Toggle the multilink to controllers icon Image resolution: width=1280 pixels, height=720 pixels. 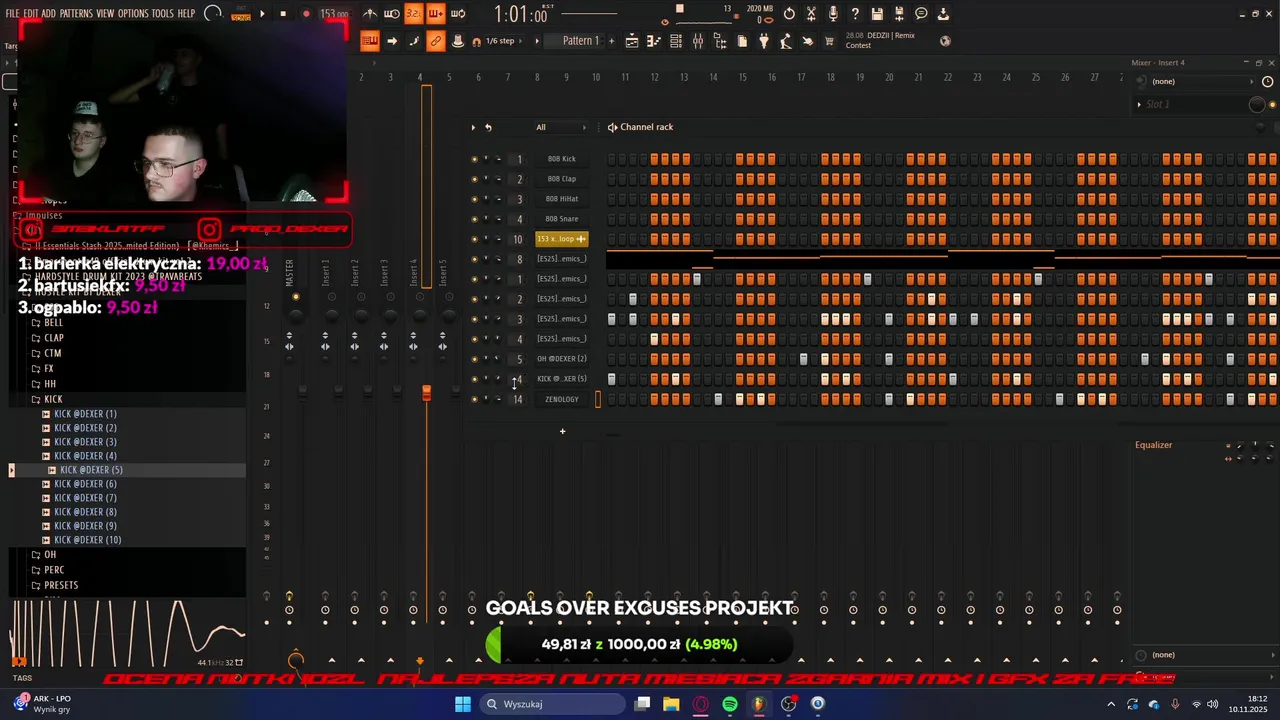click(435, 41)
